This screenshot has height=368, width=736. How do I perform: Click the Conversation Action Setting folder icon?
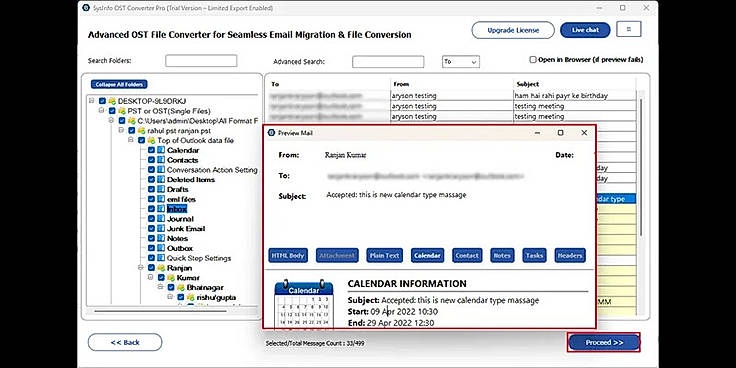(161, 170)
